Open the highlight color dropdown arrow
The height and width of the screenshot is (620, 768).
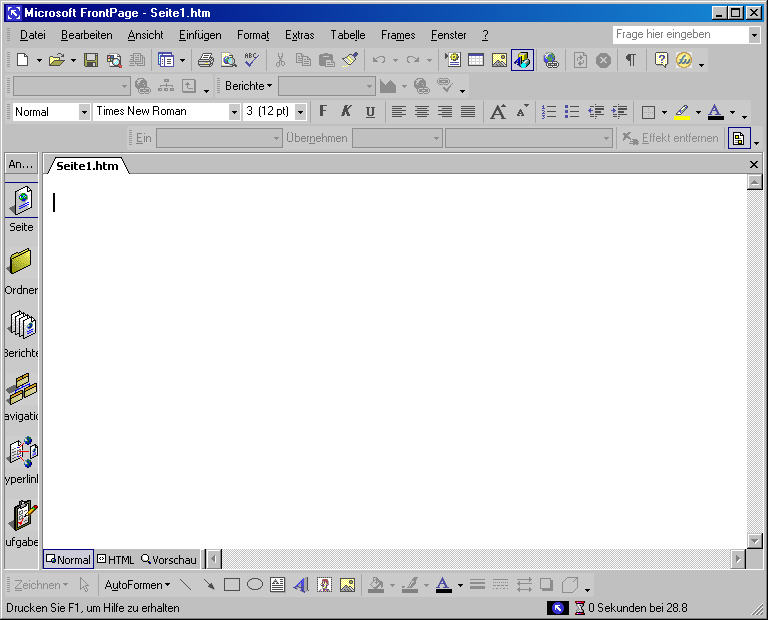coord(698,112)
